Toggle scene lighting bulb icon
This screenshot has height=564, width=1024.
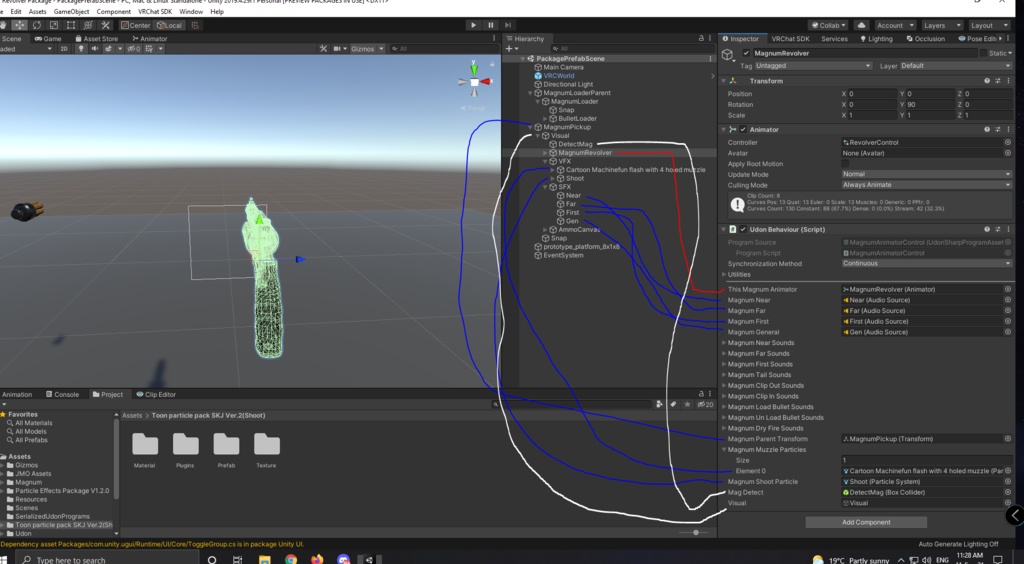(x=81, y=49)
